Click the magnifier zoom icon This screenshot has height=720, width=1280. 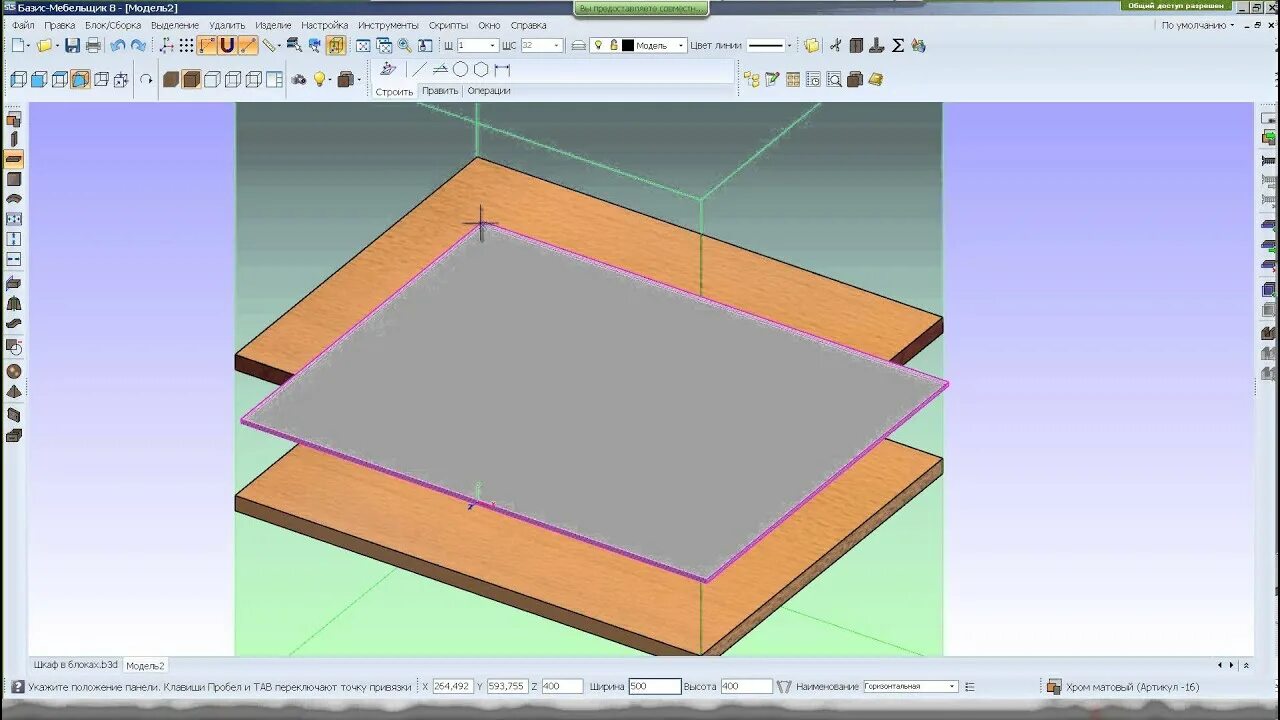(x=404, y=45)
